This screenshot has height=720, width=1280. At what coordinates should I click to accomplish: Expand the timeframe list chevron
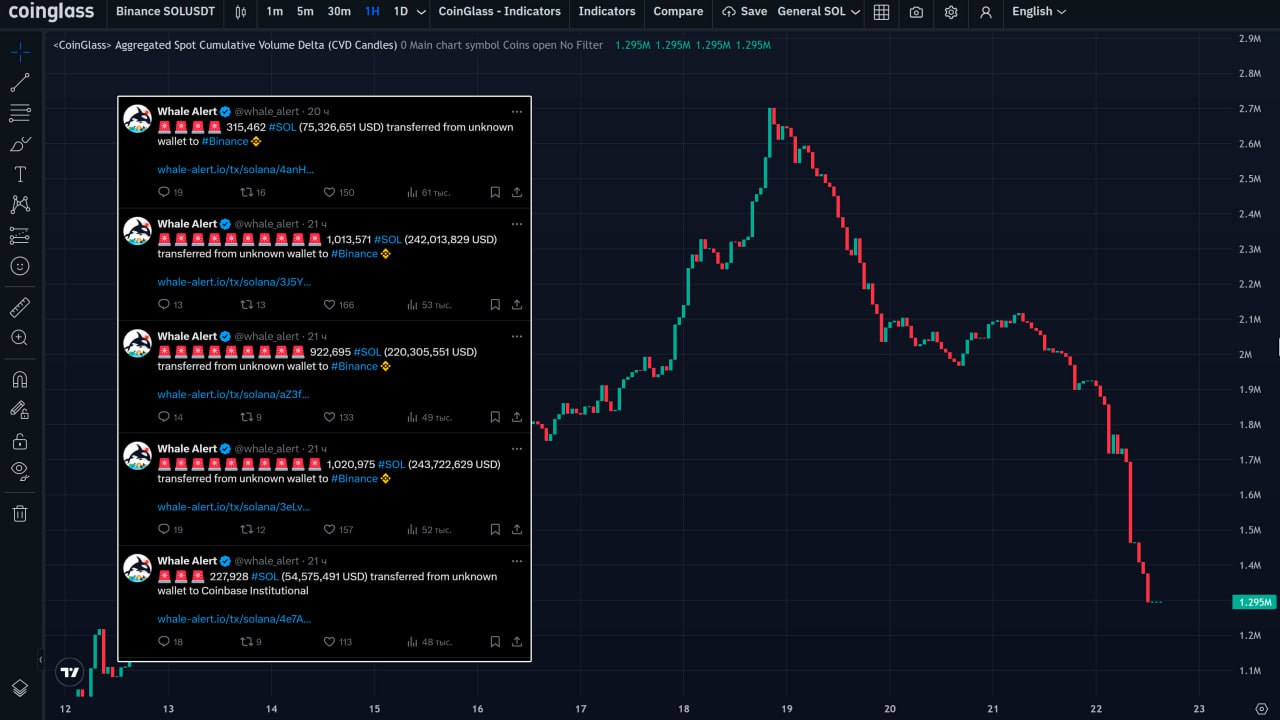point(421,12)
